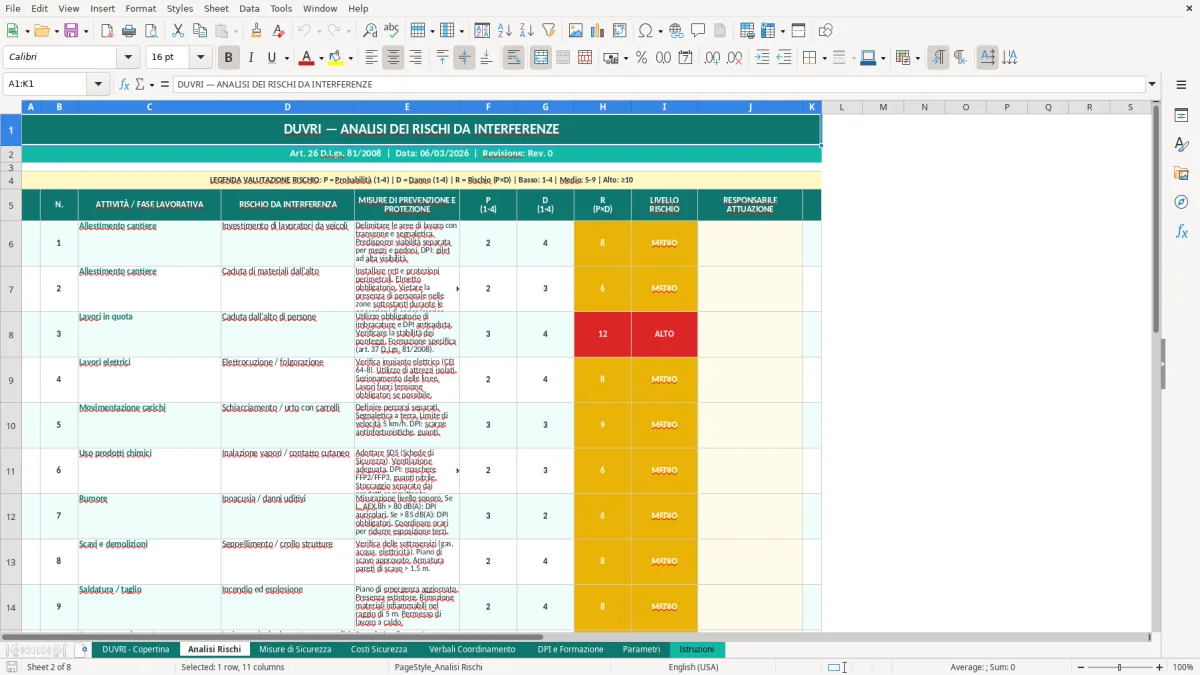The image size is (1200, 675).
Task: Click the horizontal scrollbar thumb
Action: tap(272, 636)
